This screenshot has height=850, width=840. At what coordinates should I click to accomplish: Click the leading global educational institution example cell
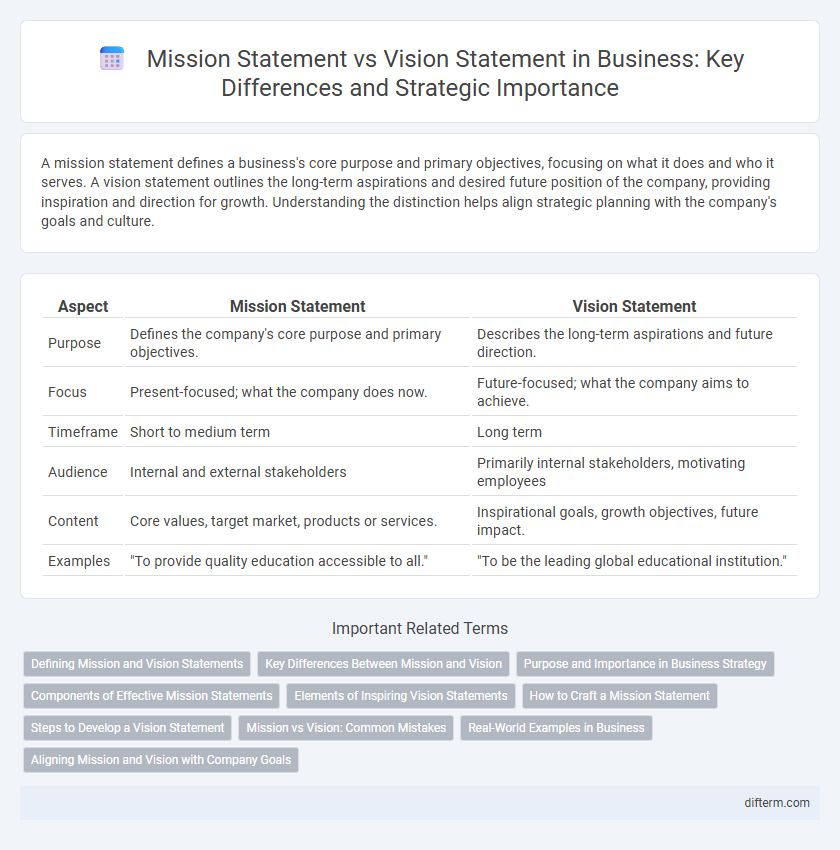click(x=634, y=561)
